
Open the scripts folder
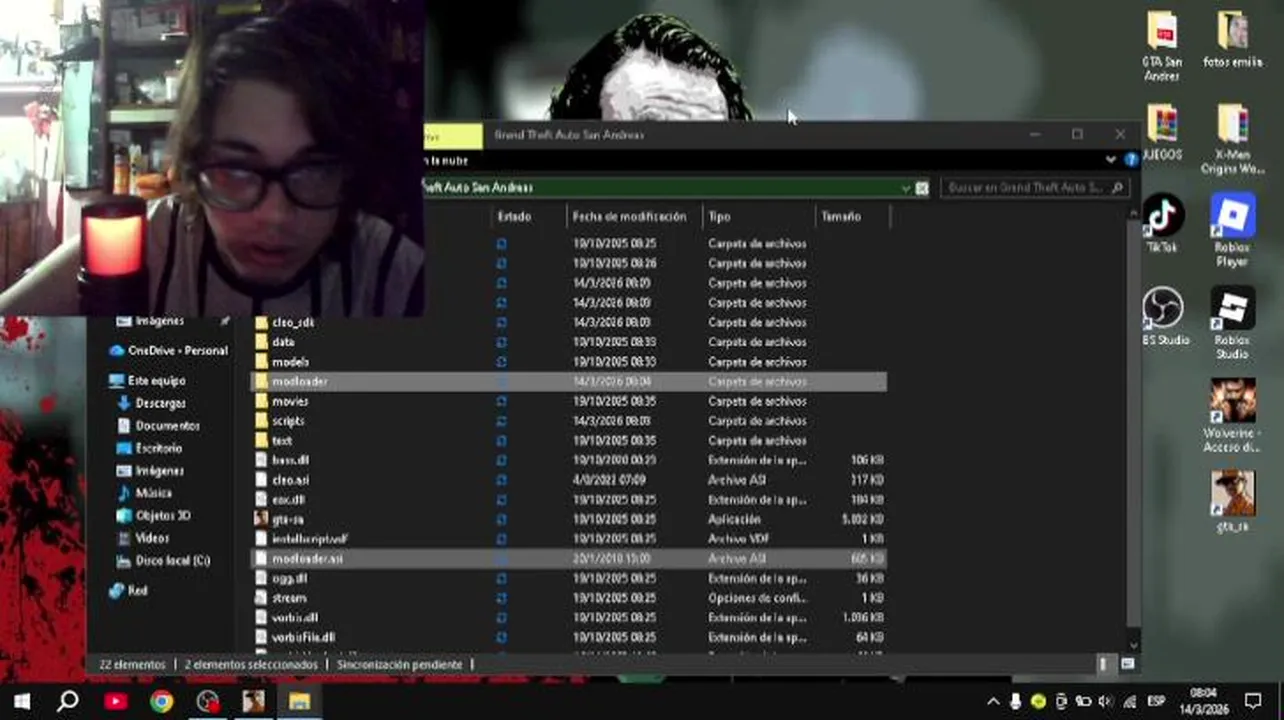point(288,421)
